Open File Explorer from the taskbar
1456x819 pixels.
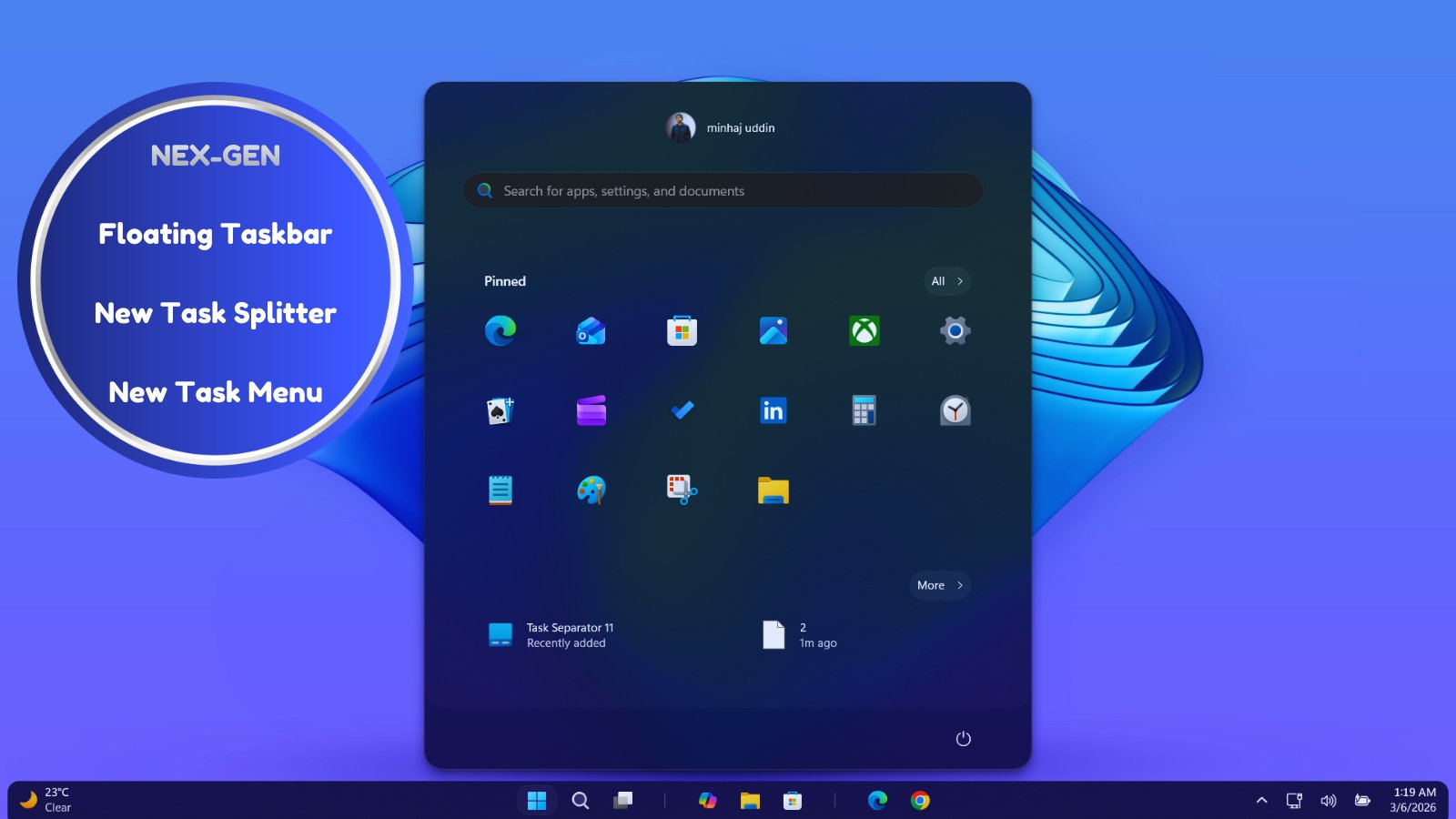point(750,801)
